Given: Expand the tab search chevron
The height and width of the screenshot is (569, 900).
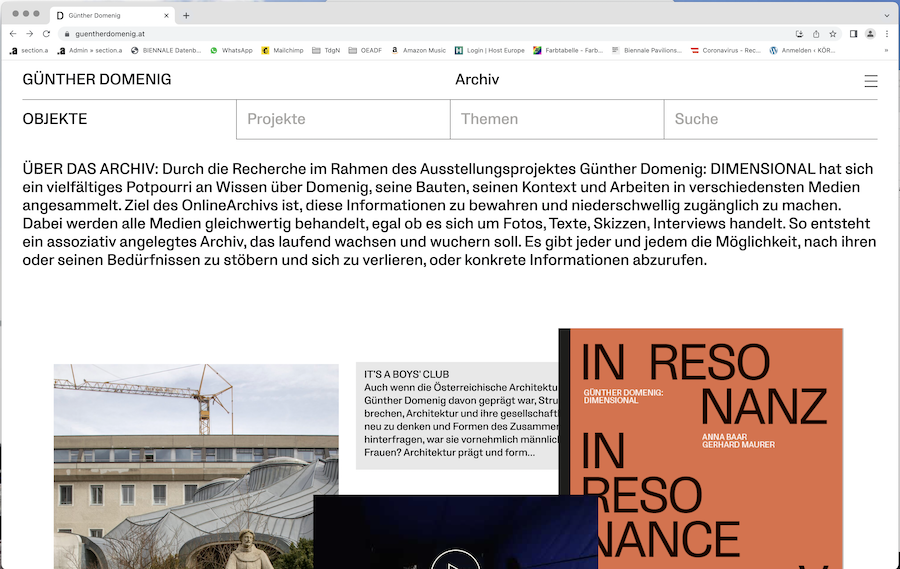Looking at the screenshot, I should pos(887,16).
